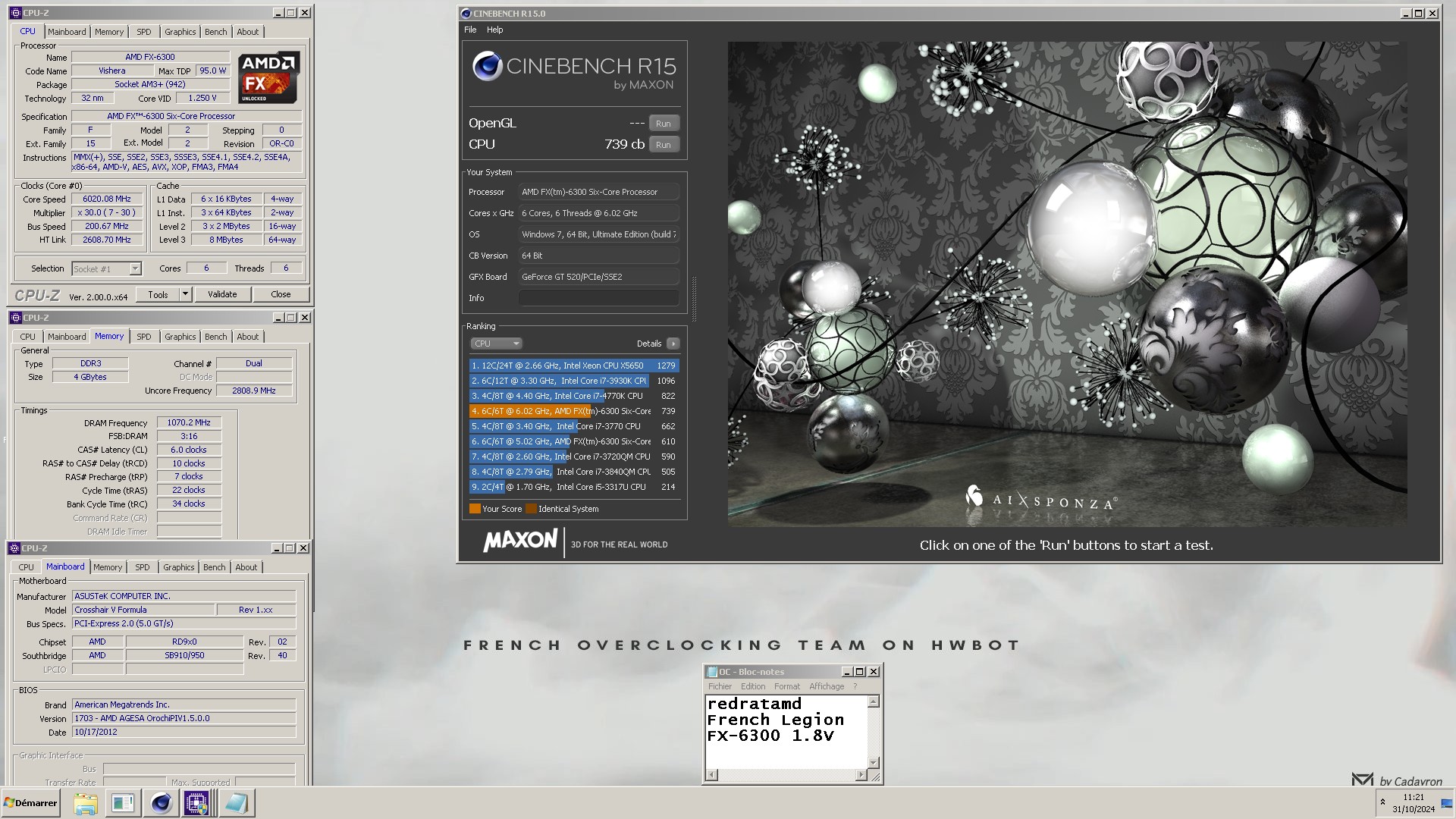Image resolution: width=1456 pixels, height=819 pixels.
Task: Run the CPU benchmark
Action: pos(664,145)
